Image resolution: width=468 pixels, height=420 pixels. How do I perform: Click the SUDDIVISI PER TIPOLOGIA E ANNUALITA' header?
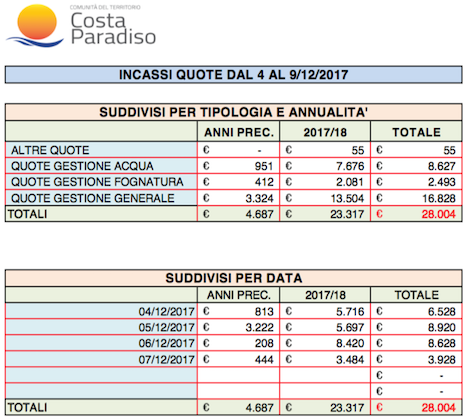pos(233,112)
